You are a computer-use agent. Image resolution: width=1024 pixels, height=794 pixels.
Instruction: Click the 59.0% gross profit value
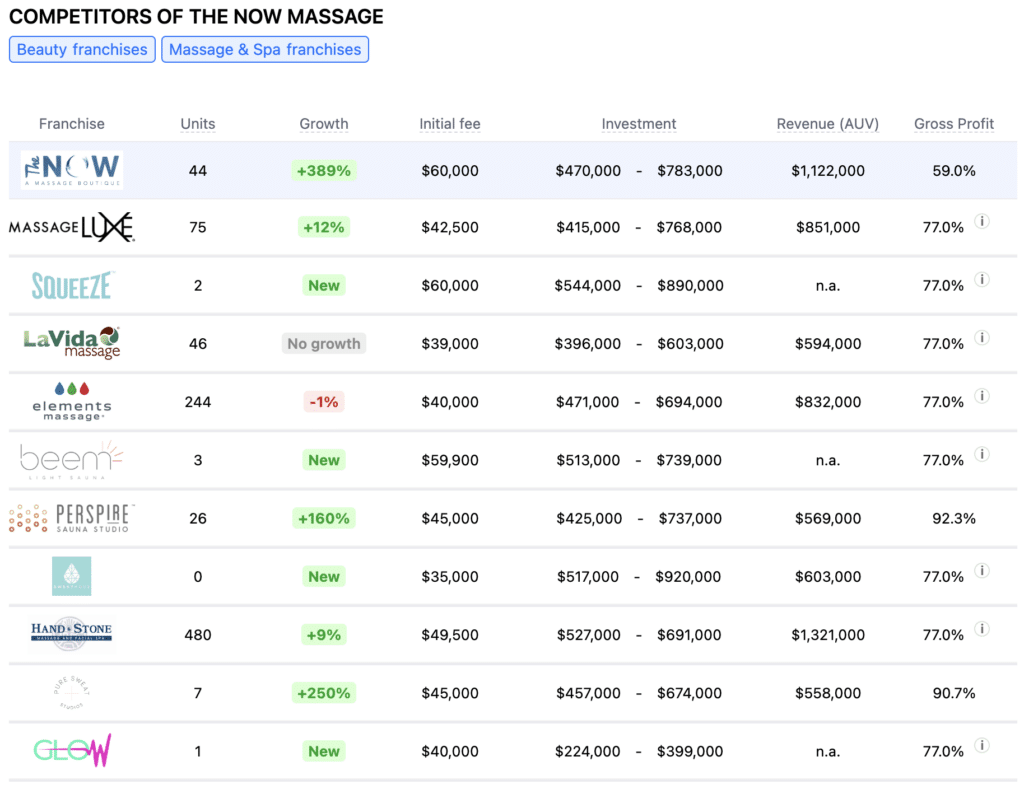tap(954, 171)
